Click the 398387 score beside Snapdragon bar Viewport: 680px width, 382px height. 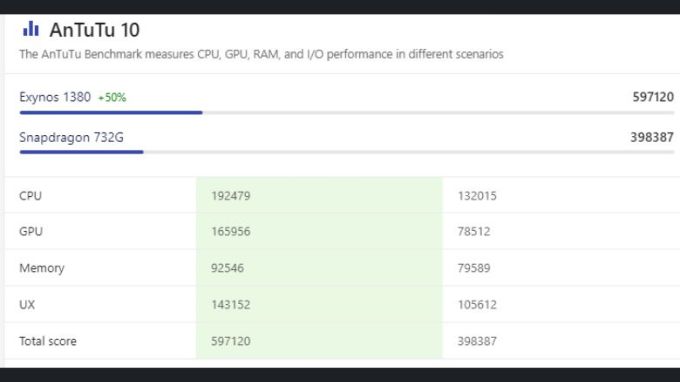[x=652, y=137]
